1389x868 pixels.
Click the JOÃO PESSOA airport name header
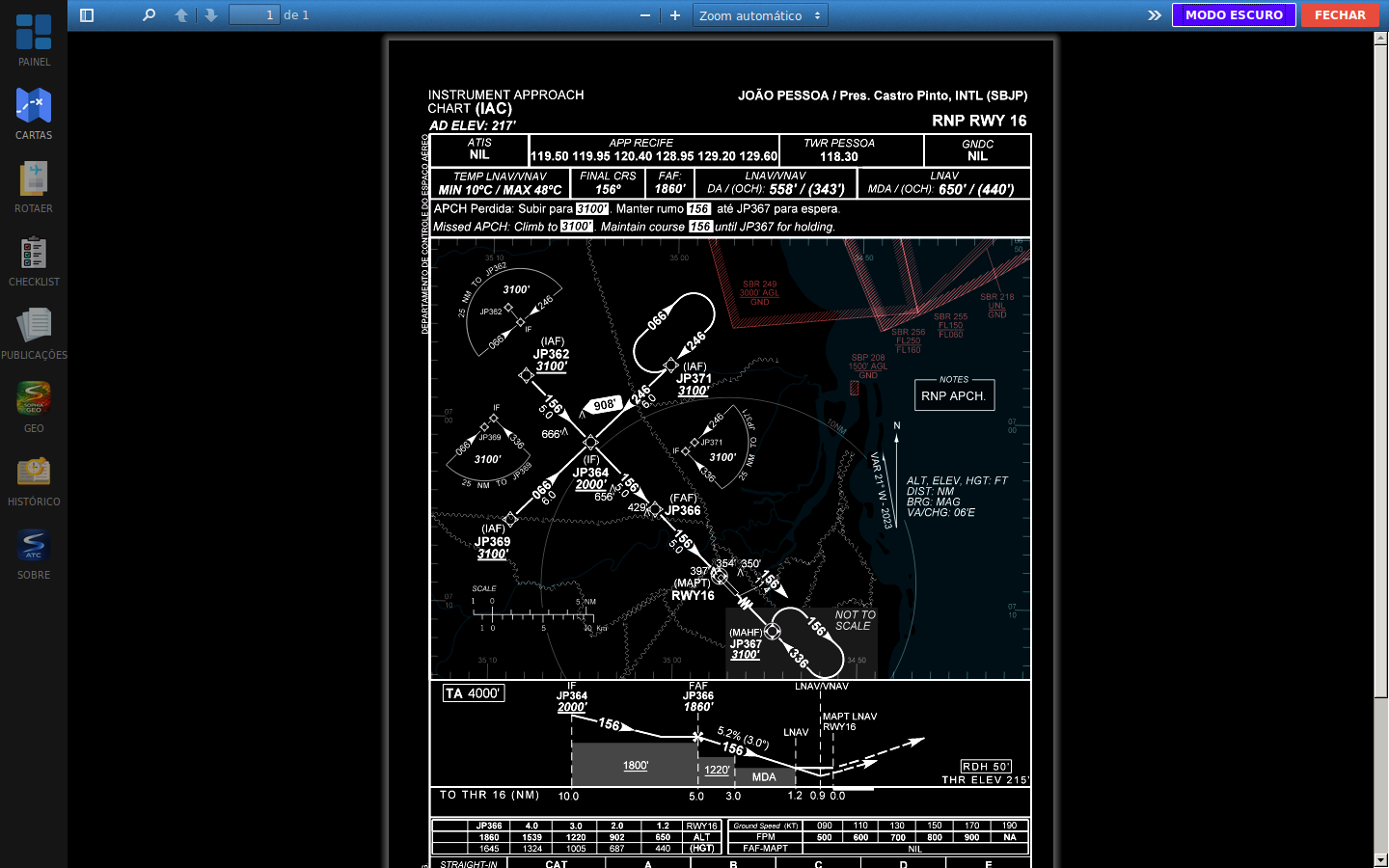click(883, 95)
